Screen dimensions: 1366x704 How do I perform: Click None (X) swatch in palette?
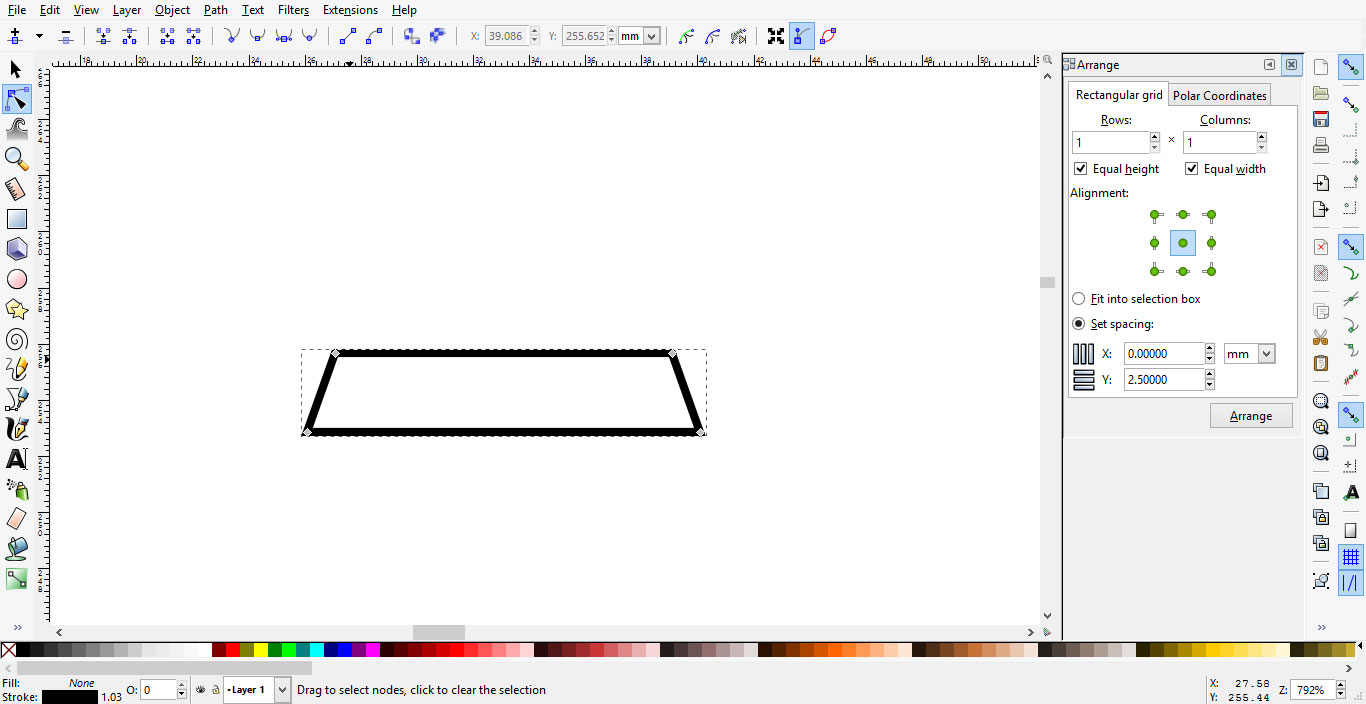coord(8,650)
